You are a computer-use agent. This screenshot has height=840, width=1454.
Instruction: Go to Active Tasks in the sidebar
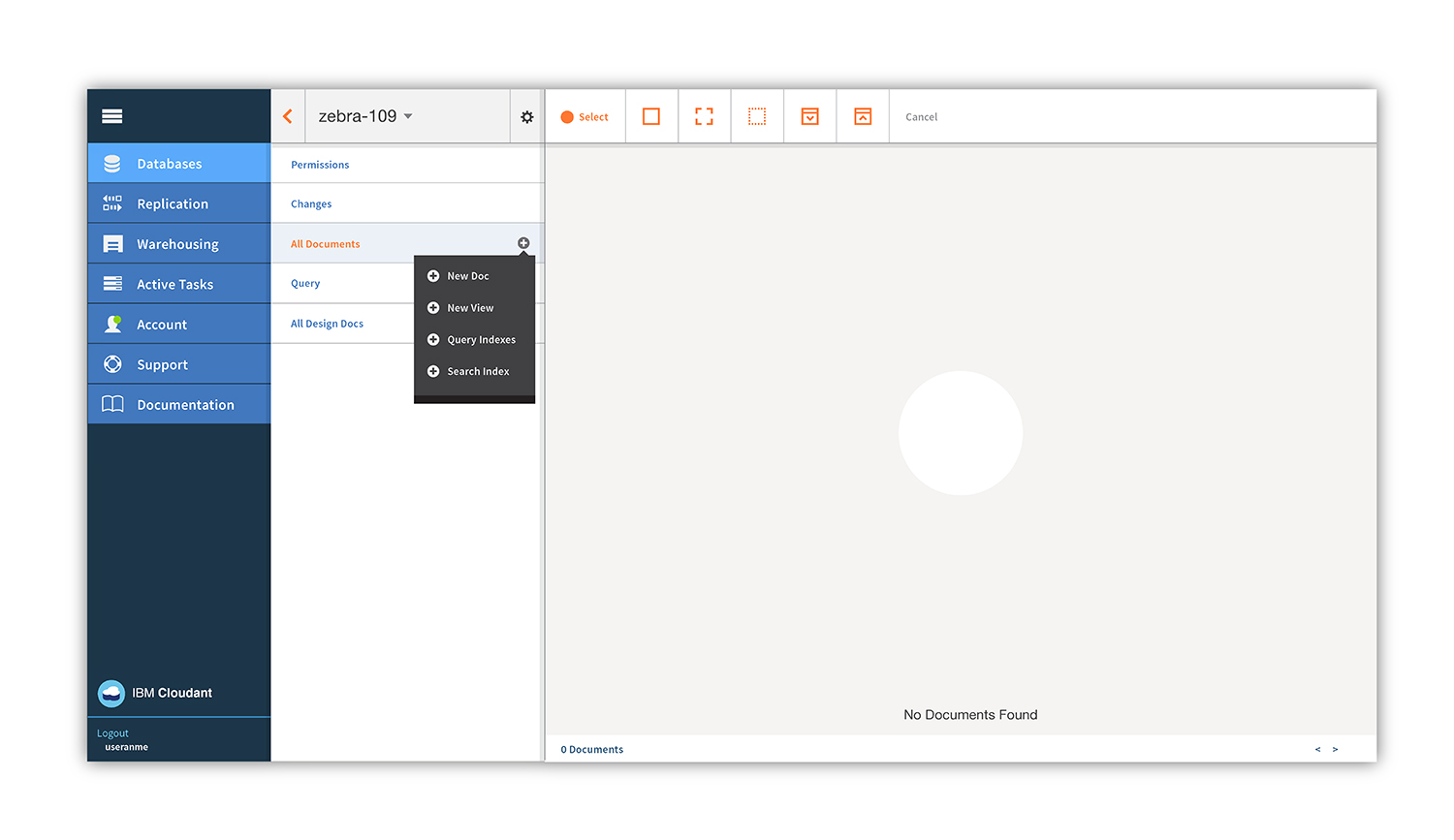point(179,284)
